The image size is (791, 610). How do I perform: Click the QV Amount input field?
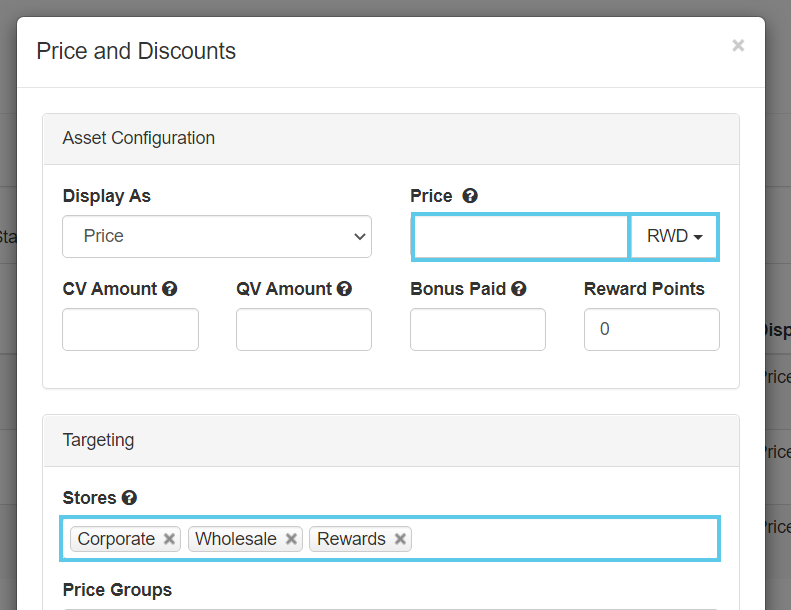[304, 329]
